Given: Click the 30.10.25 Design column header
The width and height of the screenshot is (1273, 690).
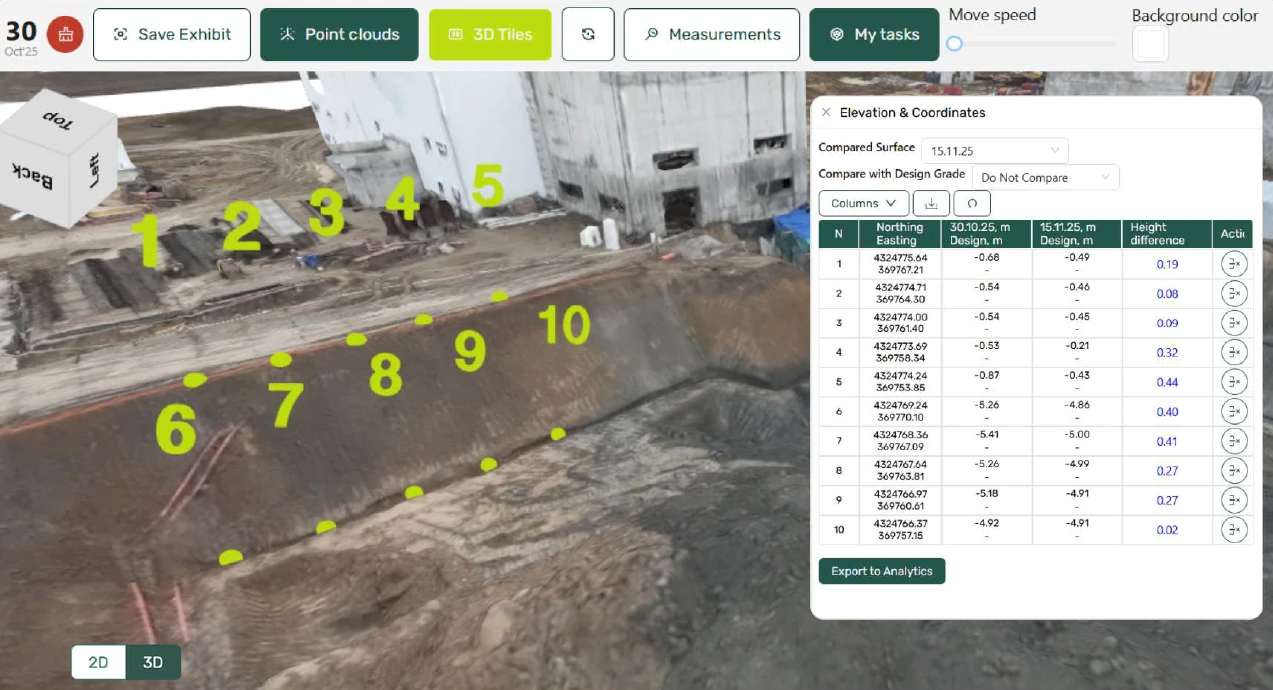Looking at the screenshot, I should pyautogui.click(x=986, y=234).
